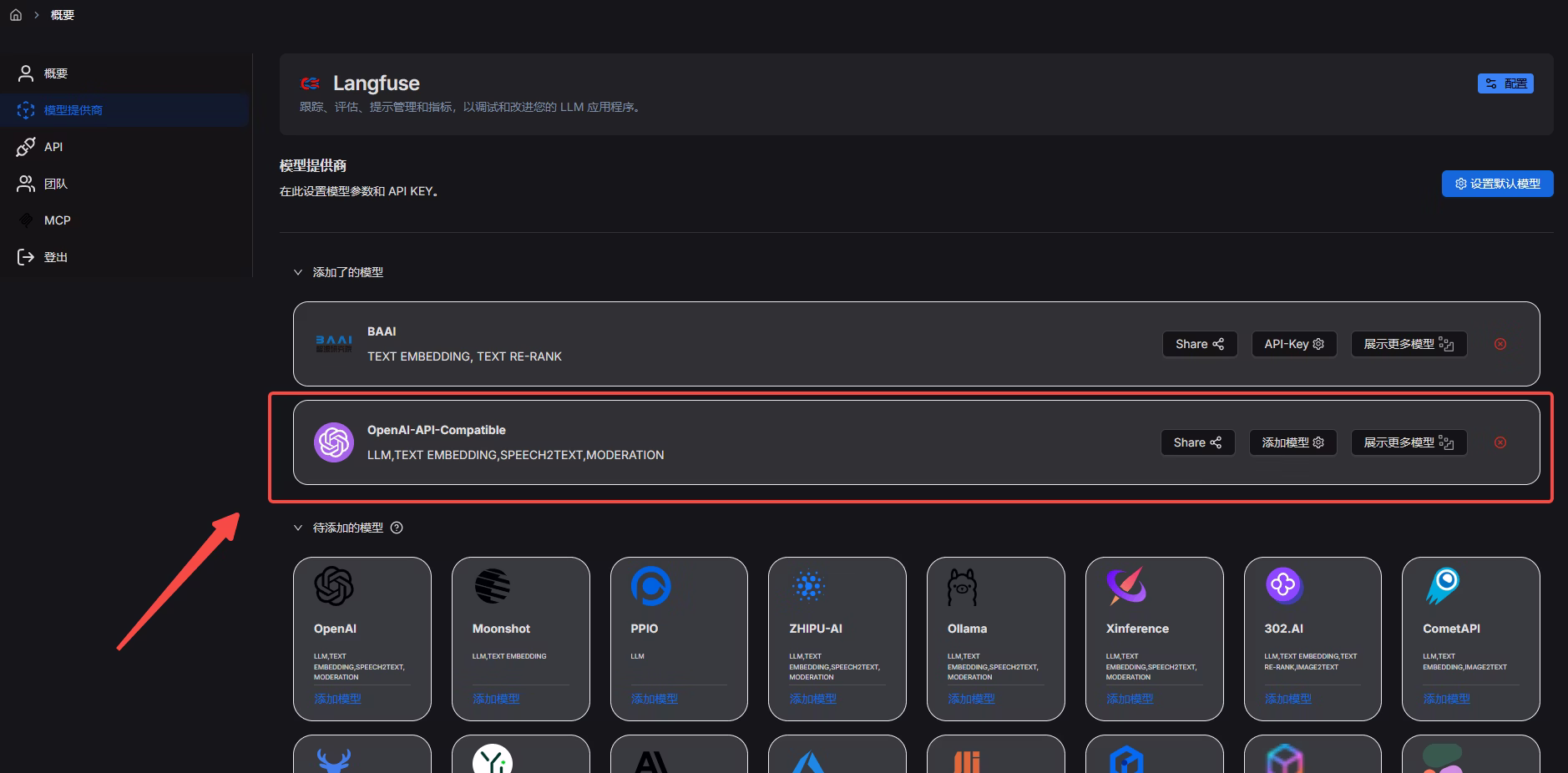Click 添加模型 link on 302.AI card
1568x773 pixels.
1287,699
